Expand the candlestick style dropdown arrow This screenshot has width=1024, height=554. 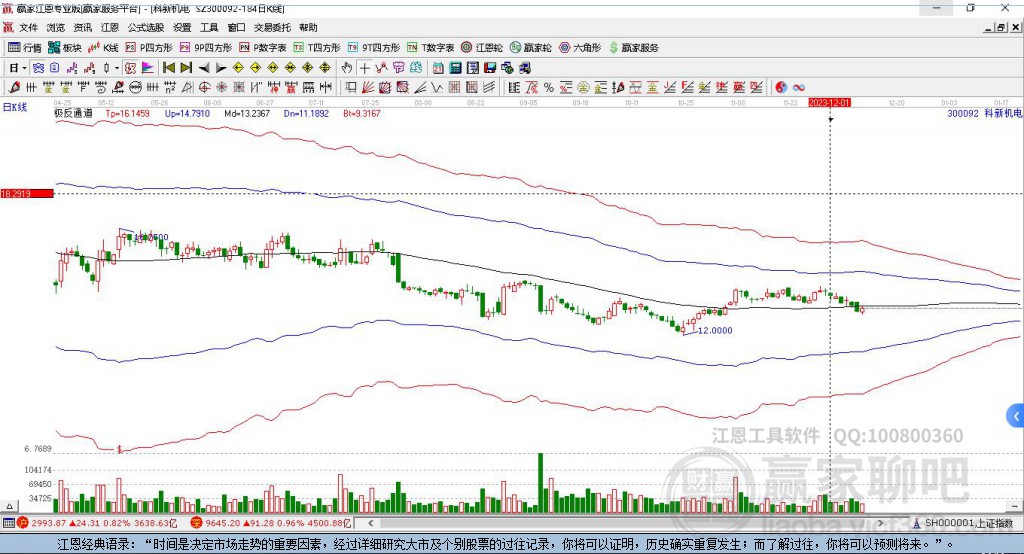pos(117,68)
